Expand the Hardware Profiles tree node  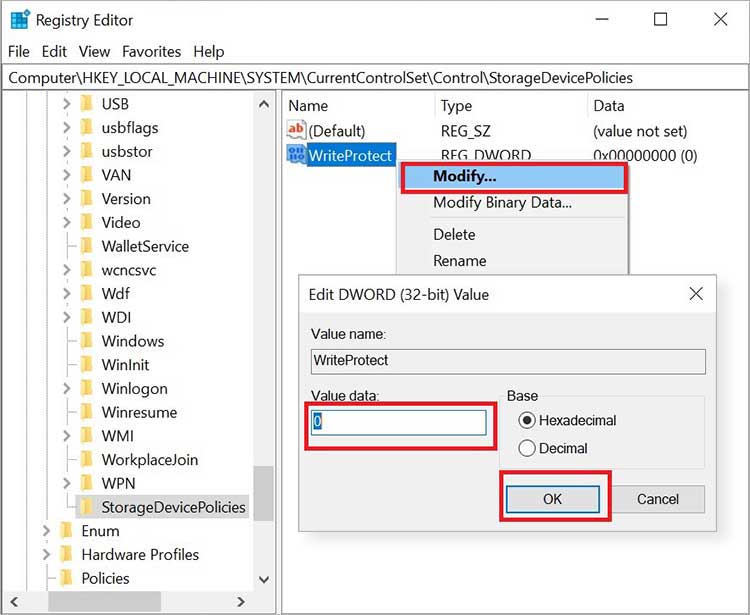tap(46, 554)
